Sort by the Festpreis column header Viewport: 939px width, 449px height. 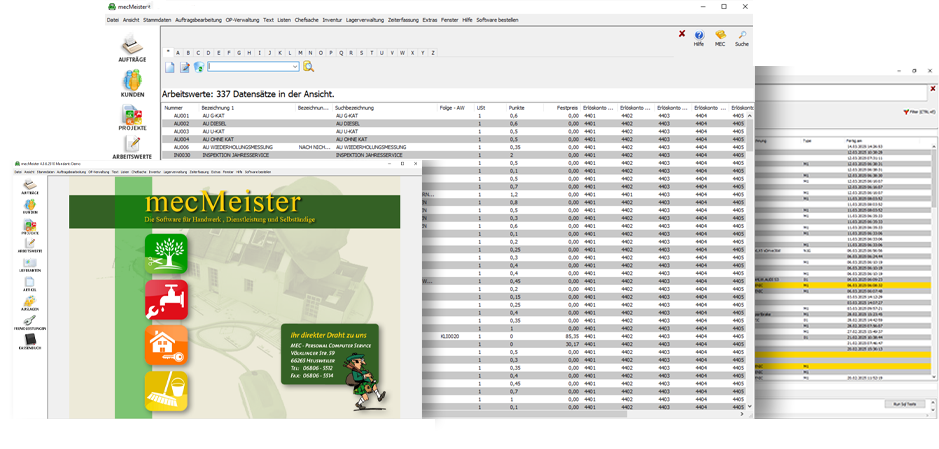tap(562, 108)
